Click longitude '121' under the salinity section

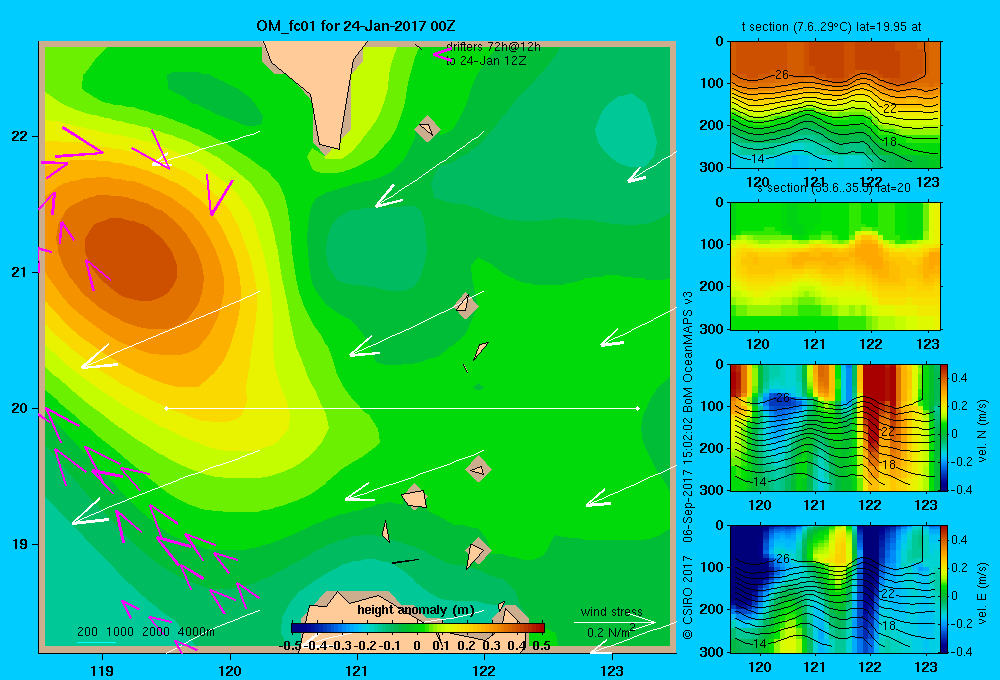(814, 344)
